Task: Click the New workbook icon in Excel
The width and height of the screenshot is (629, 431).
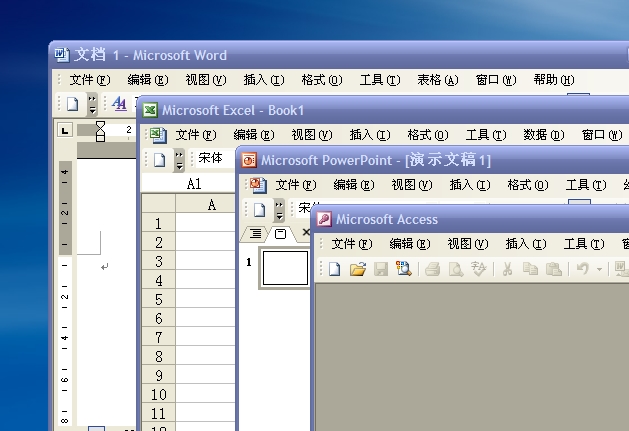Action: pos(159,159)
